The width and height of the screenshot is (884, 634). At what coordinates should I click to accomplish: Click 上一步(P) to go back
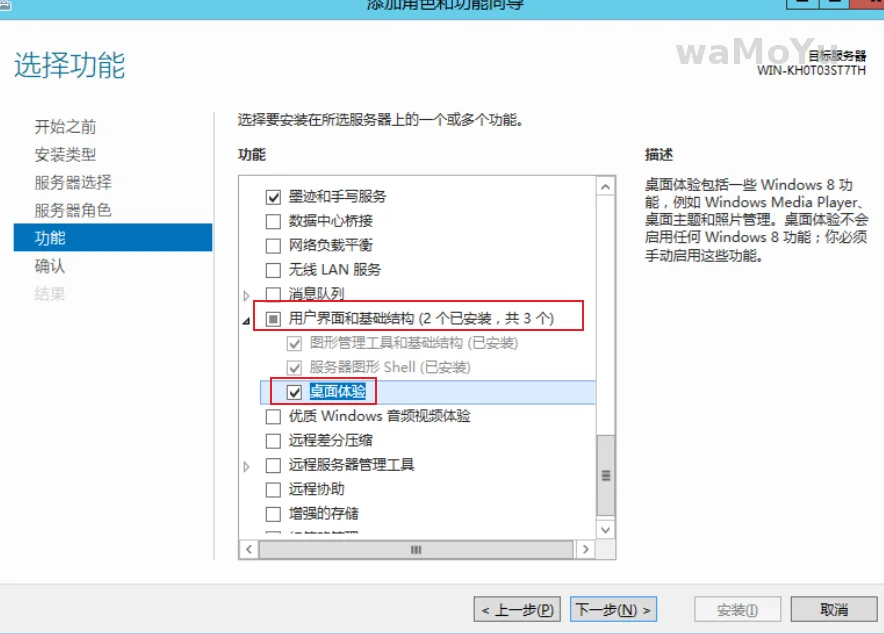pyautogui.click(x=517, y=609)
